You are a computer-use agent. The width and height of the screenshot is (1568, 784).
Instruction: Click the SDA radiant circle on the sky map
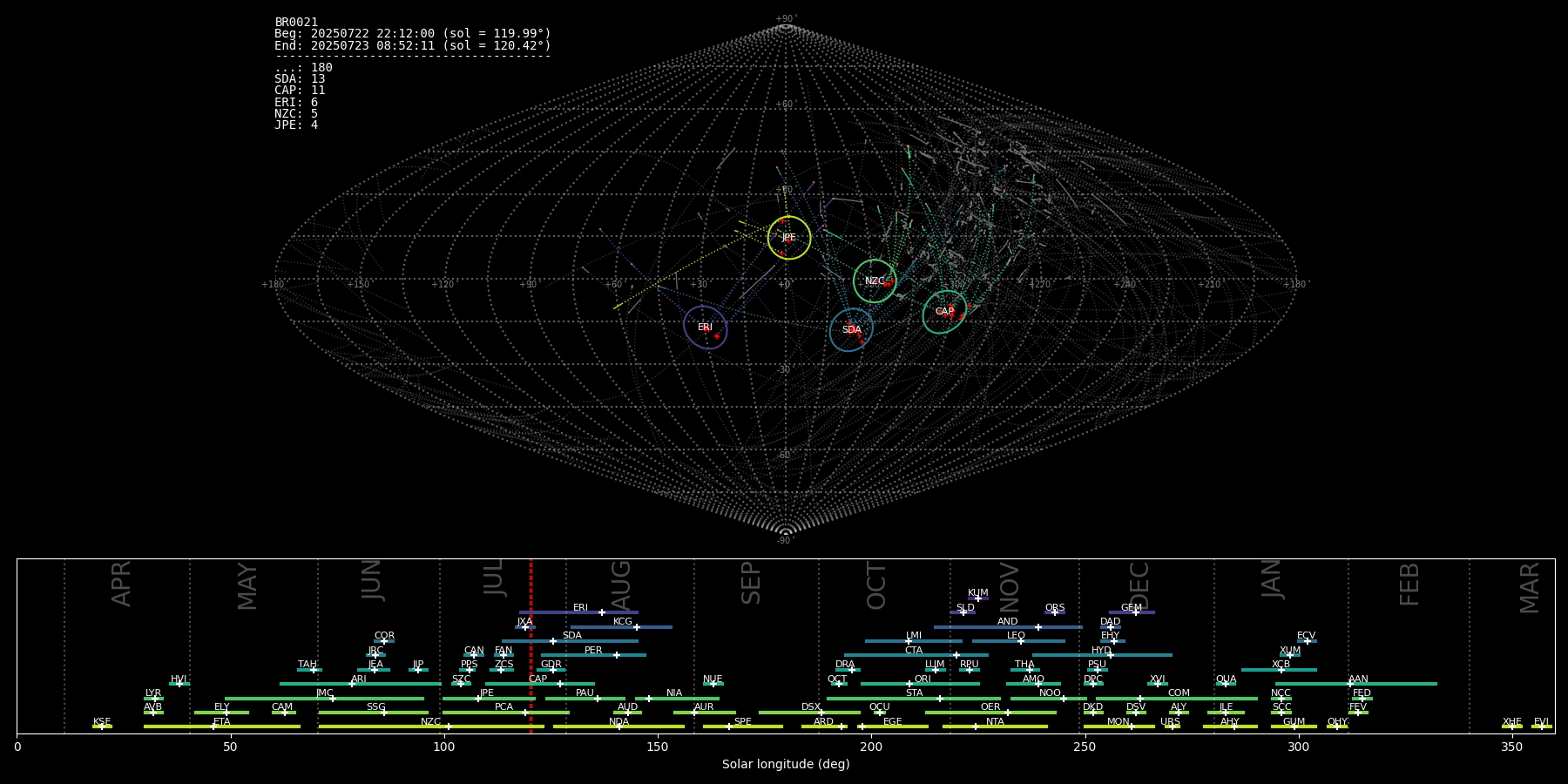851,330
